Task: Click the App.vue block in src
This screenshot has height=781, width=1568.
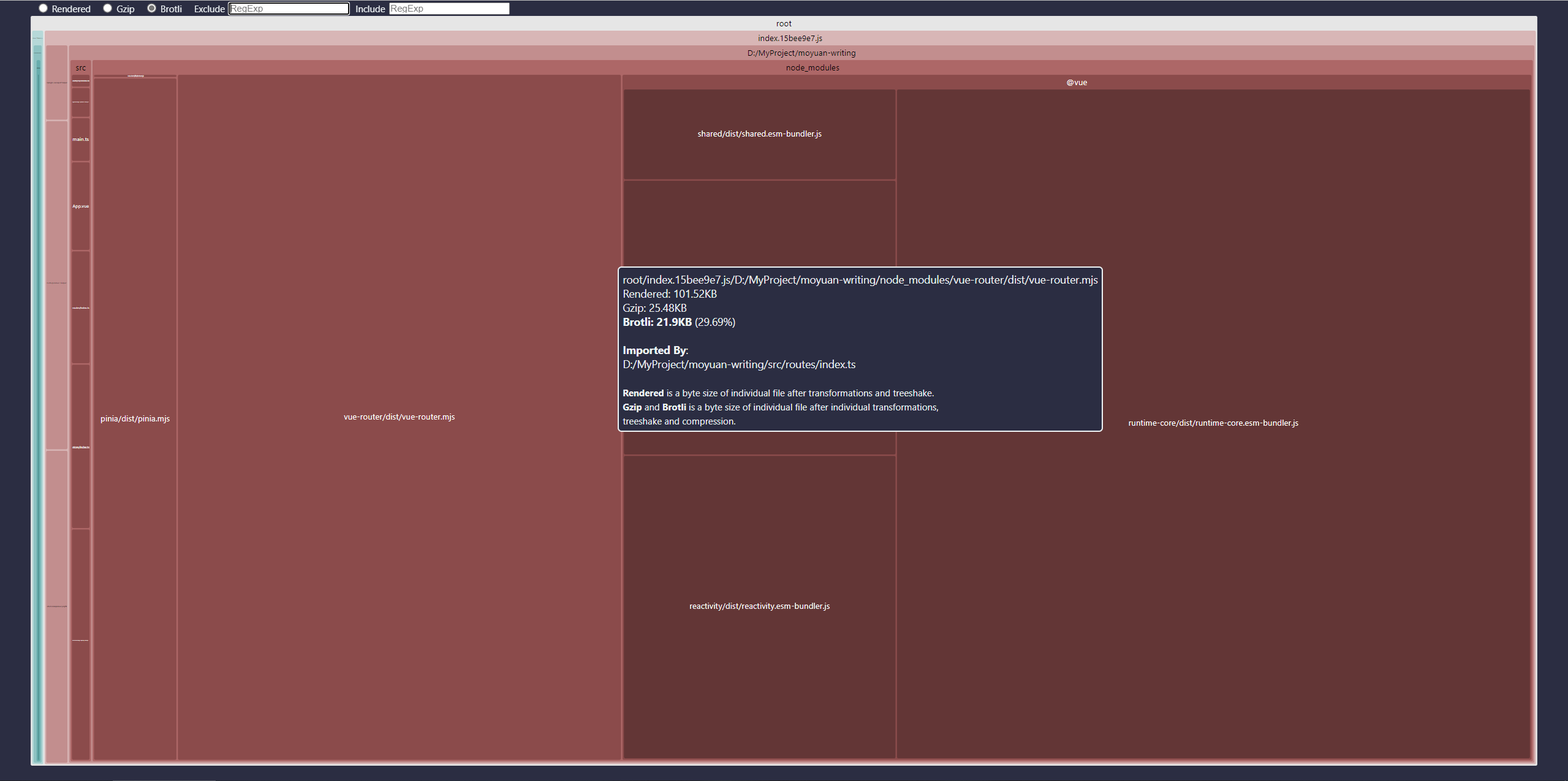Action: click(x=81, y=206)
